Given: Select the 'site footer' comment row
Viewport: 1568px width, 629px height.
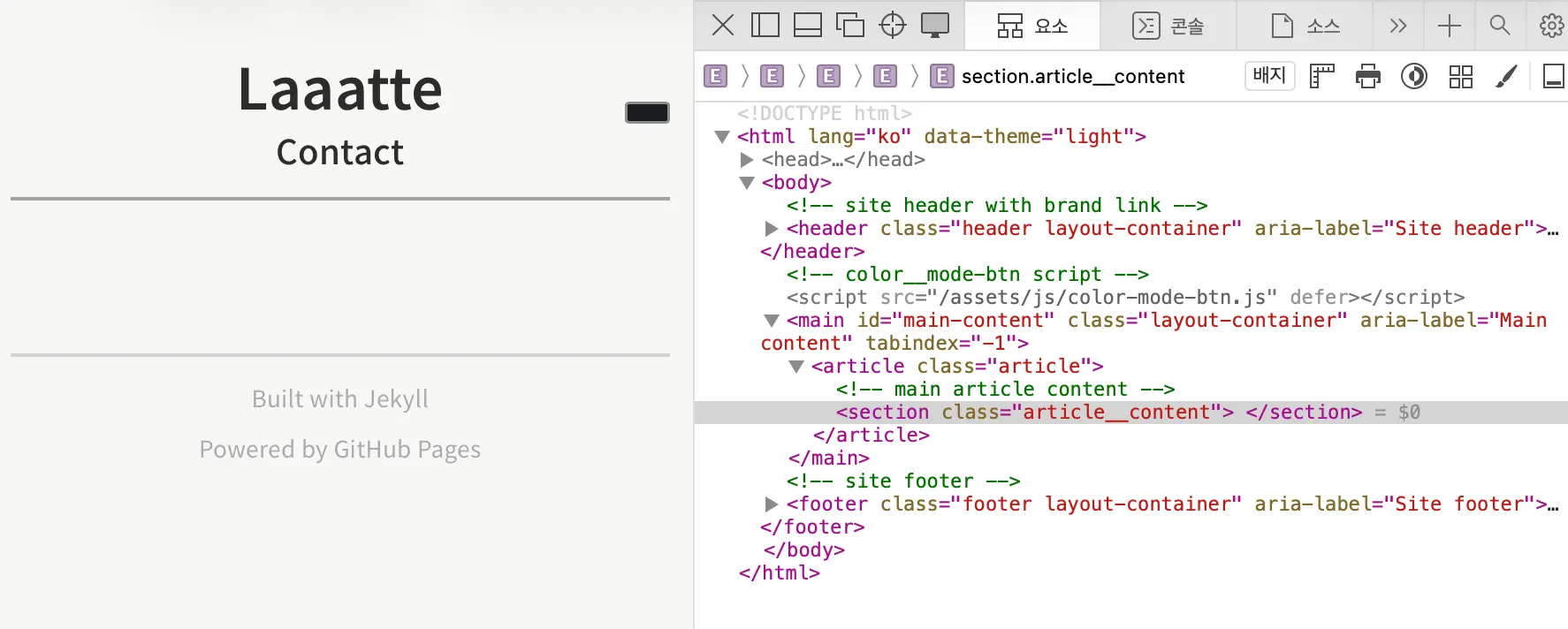Looking at the screenshot, I should (x=903, y=481).
